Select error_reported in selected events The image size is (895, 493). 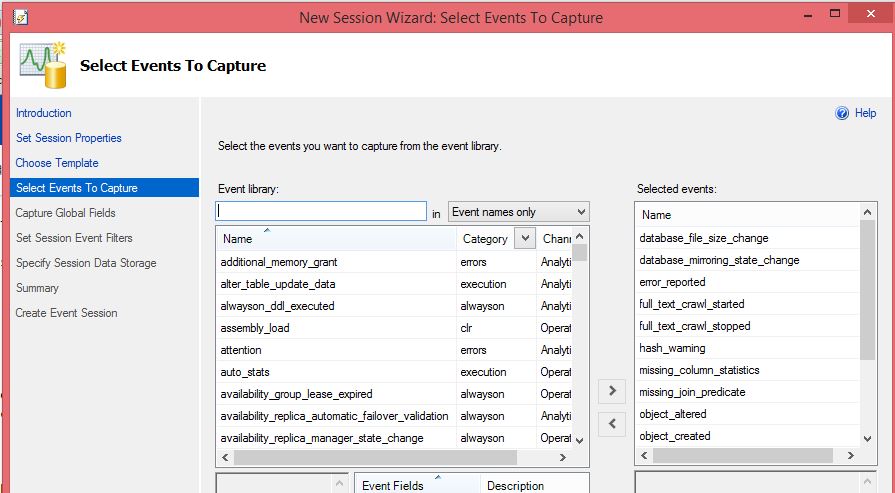pyautogui.click(x=672, y=282)
